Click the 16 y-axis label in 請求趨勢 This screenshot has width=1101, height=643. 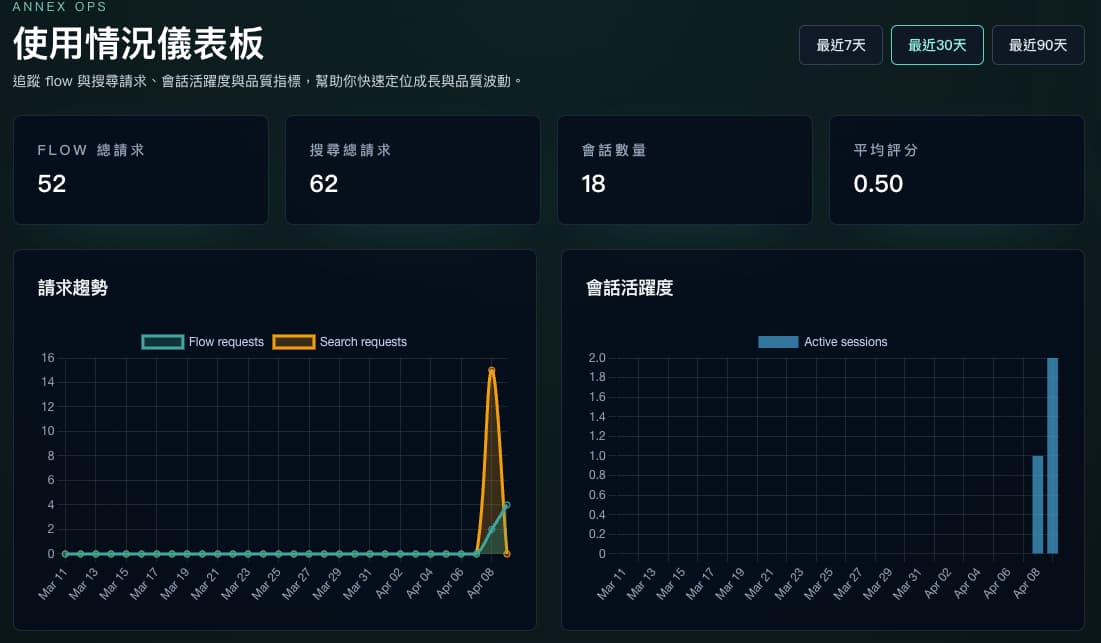pyautogui.click(x=48, y=358)
